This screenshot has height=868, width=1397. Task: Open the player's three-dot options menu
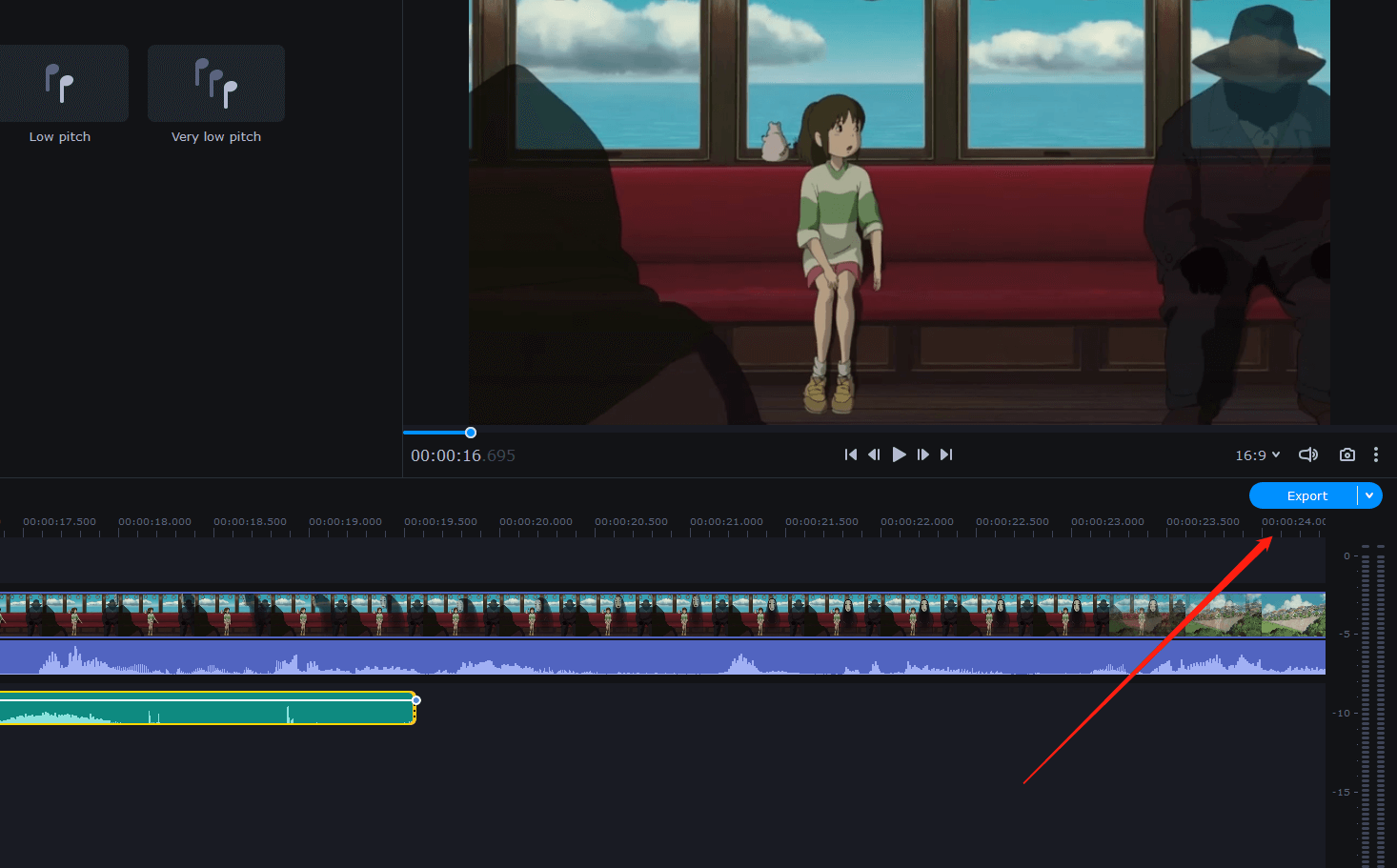click(x=1376, y=454)
